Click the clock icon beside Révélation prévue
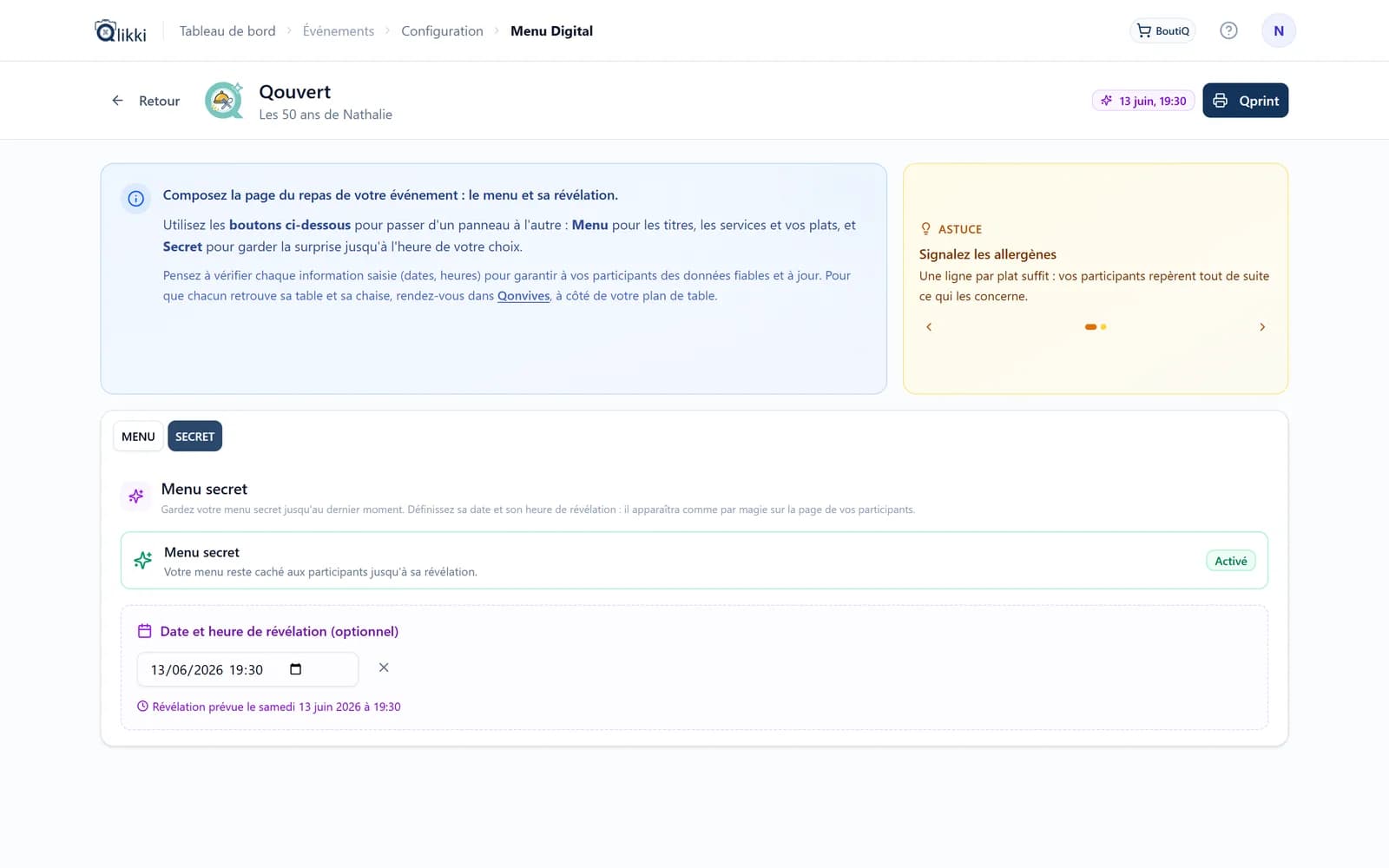Viewport: 1389px width, 868px height. 142,707
